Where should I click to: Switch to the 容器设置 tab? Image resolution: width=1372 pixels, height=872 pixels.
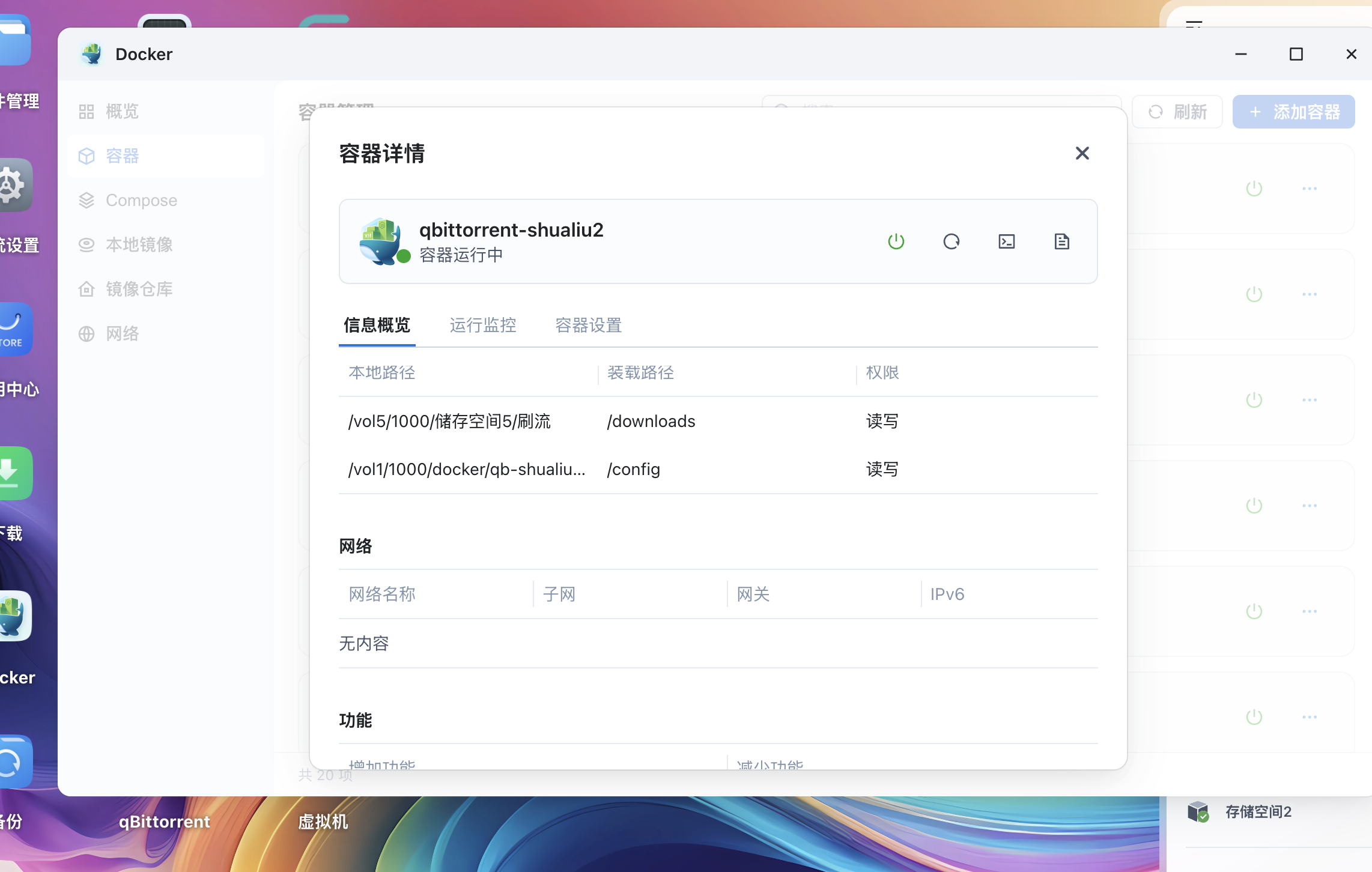(589, 325)
